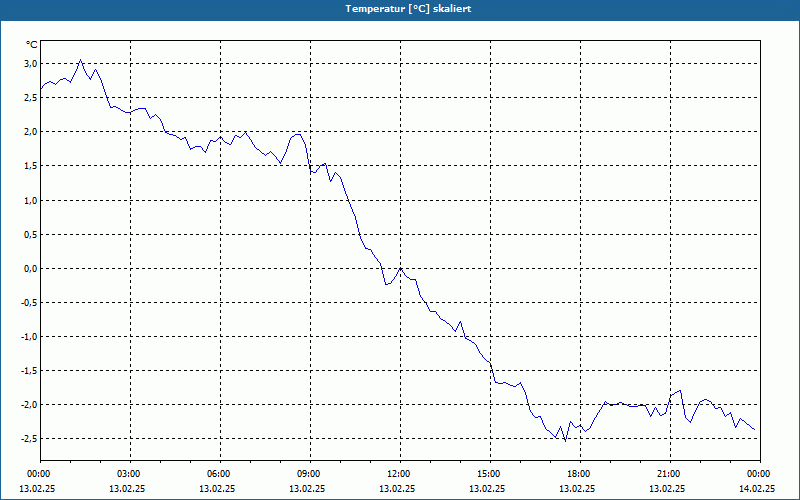Click the 13.02.25 date under 21:00
Screen dimensions: 800x500
667,488
